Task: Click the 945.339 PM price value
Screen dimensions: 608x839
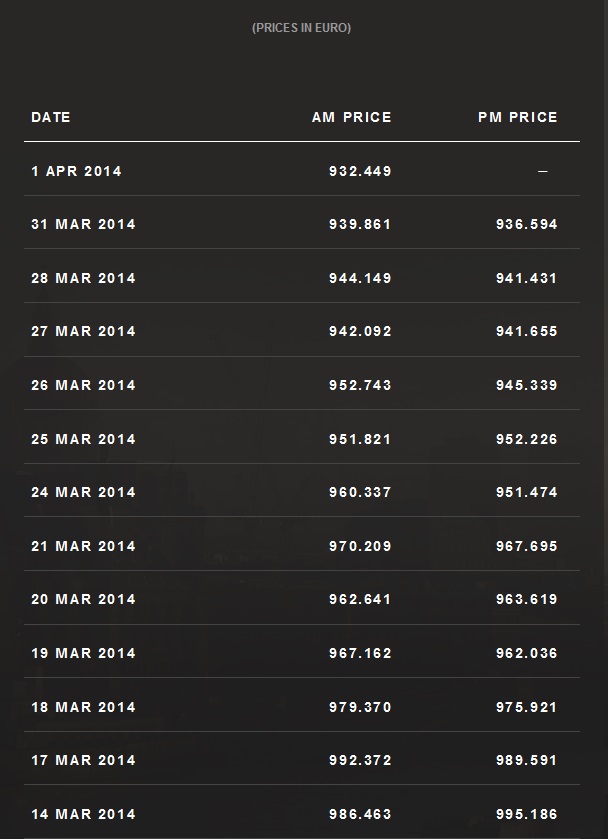Action: [x=526, y=385]
